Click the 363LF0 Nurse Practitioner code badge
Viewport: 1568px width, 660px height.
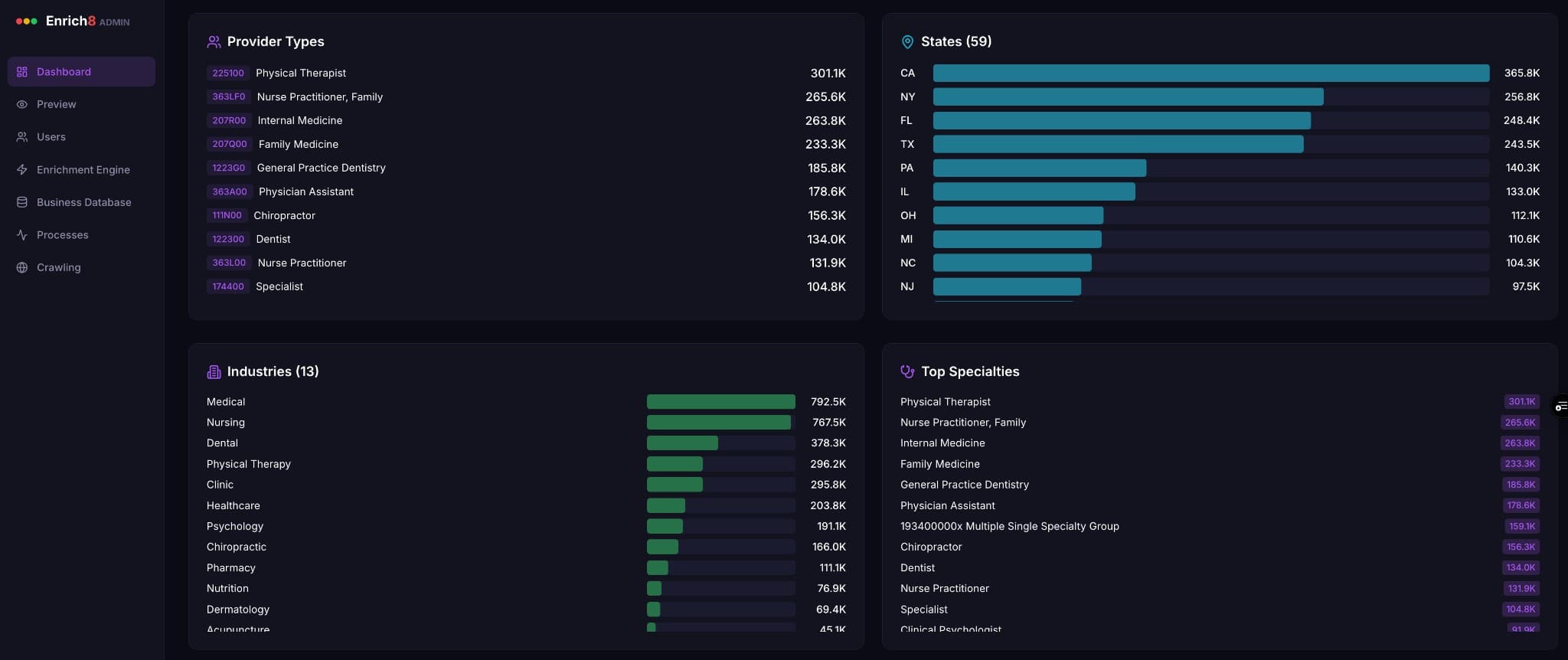pos(229,97)
